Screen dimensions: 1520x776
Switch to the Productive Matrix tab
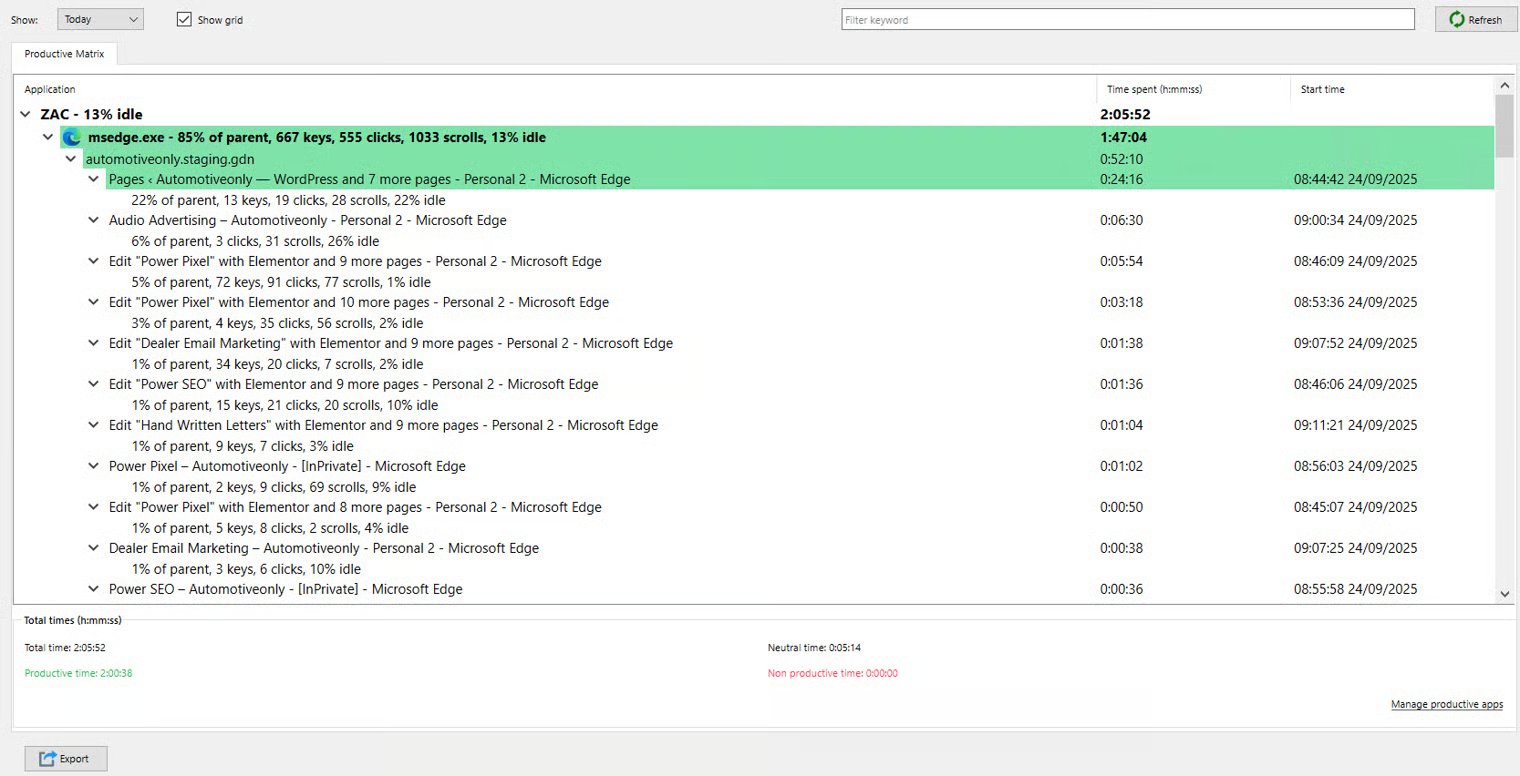(x=64, y=54)
